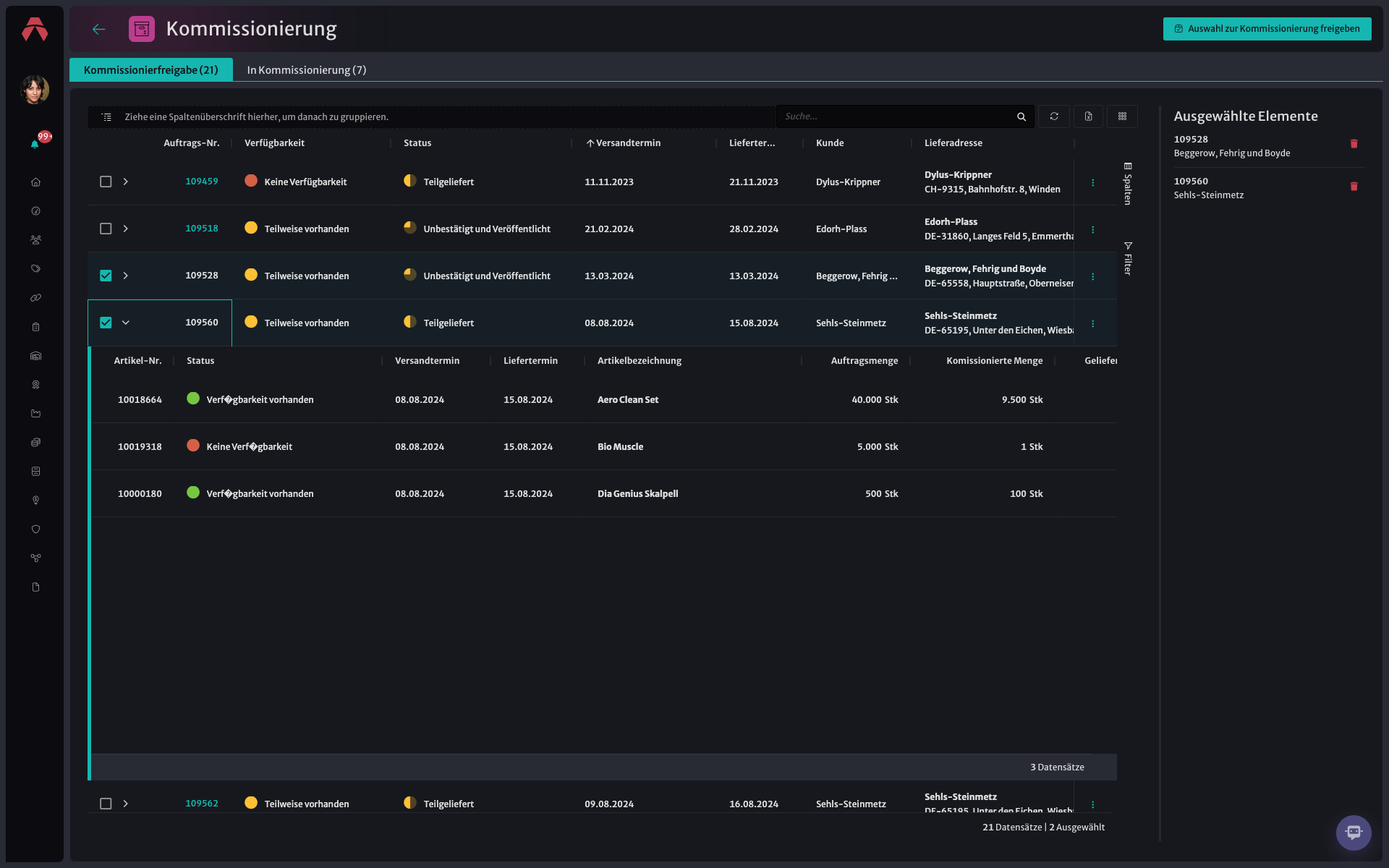This screenshot has height=868, width=1389.
Task: Collapse the expanded order 109560
Action: pyautogui.click(x=126, y=323)
